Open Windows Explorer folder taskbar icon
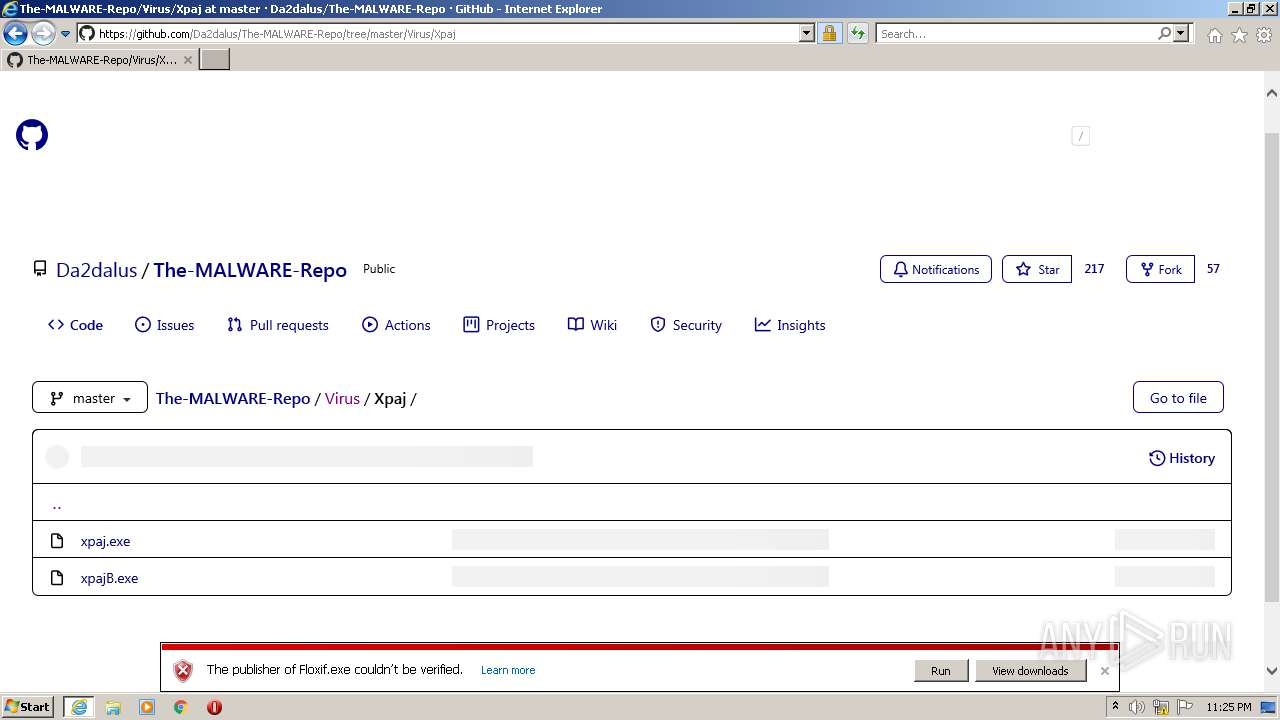 [113, 707]
